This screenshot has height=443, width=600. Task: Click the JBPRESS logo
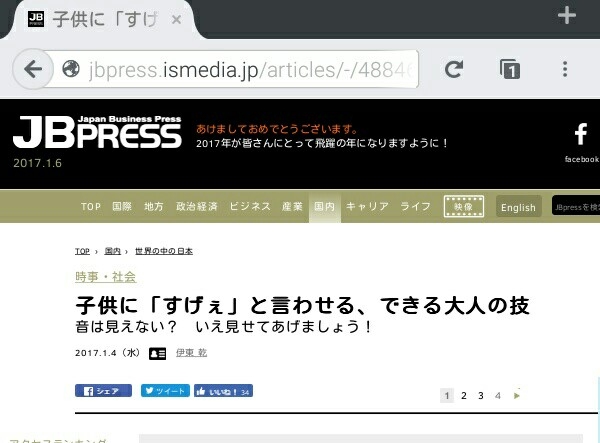[97, 132]
